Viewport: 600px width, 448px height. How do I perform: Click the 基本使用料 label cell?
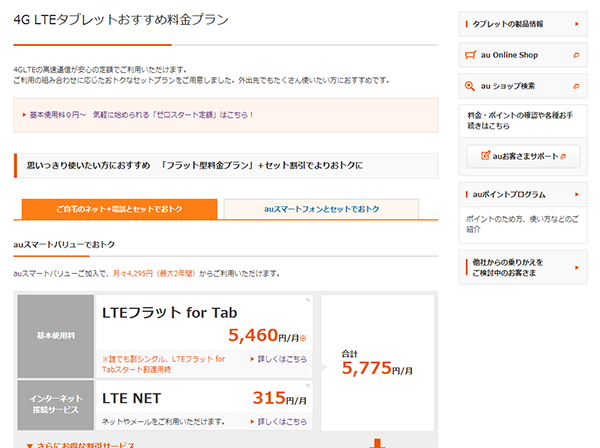56,336
